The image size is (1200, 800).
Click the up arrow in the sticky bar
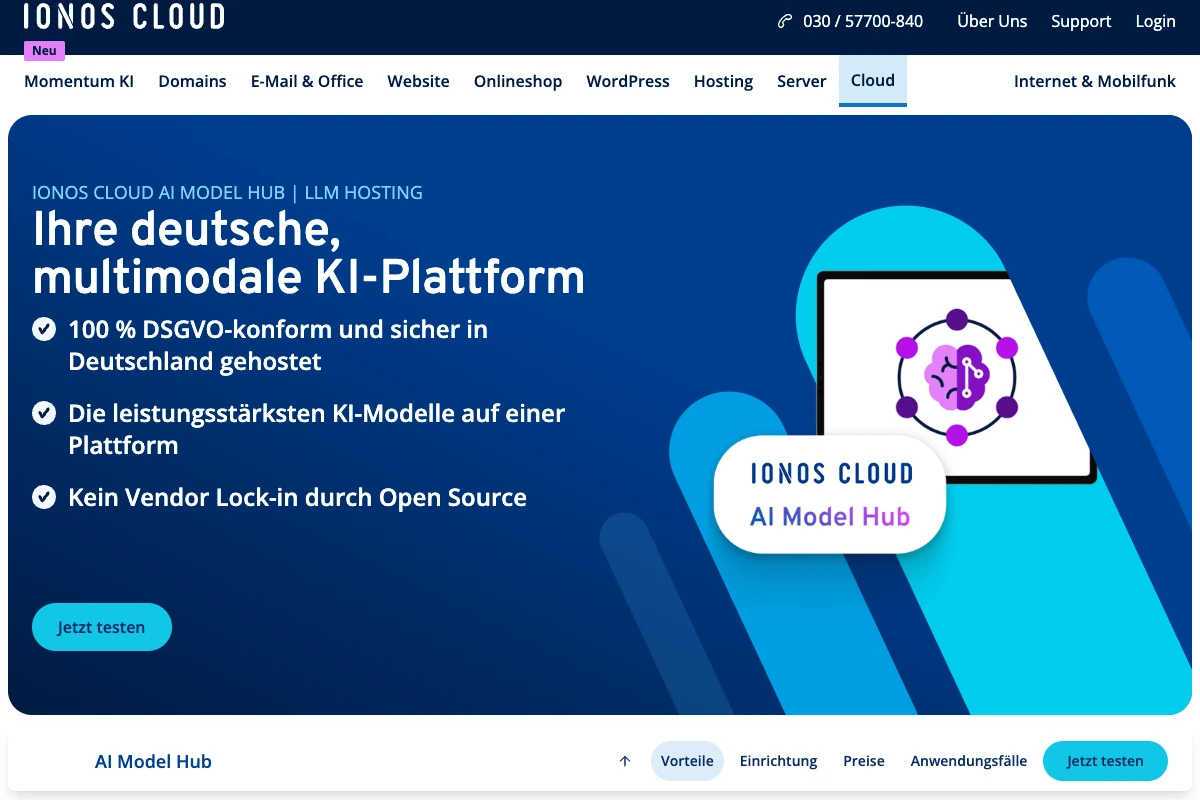[625, 761]
